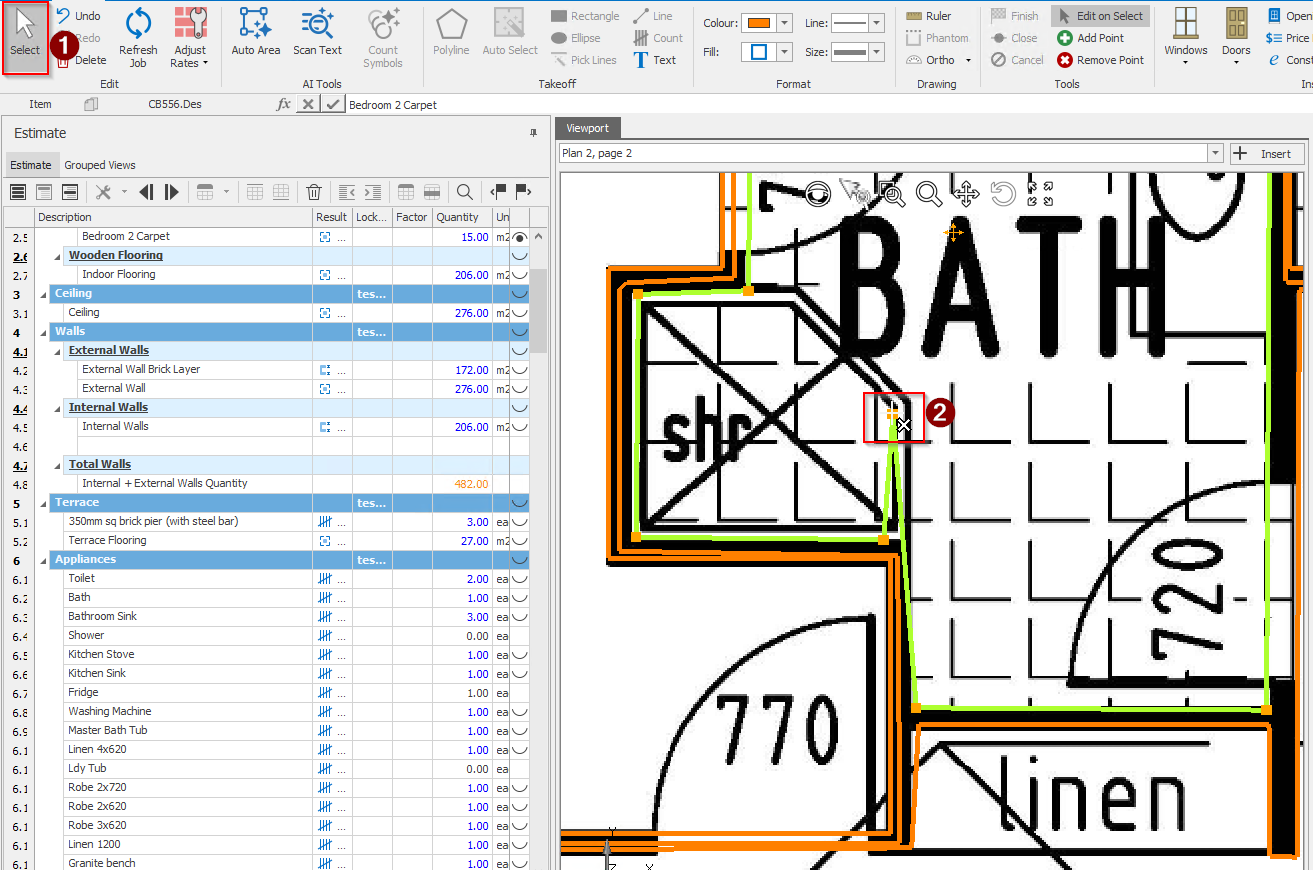This screenshot has height=870, width=1313.
Task: Click the next arrow in estimate toolbar
Action: pyautogui.click(x=172, y=192)
